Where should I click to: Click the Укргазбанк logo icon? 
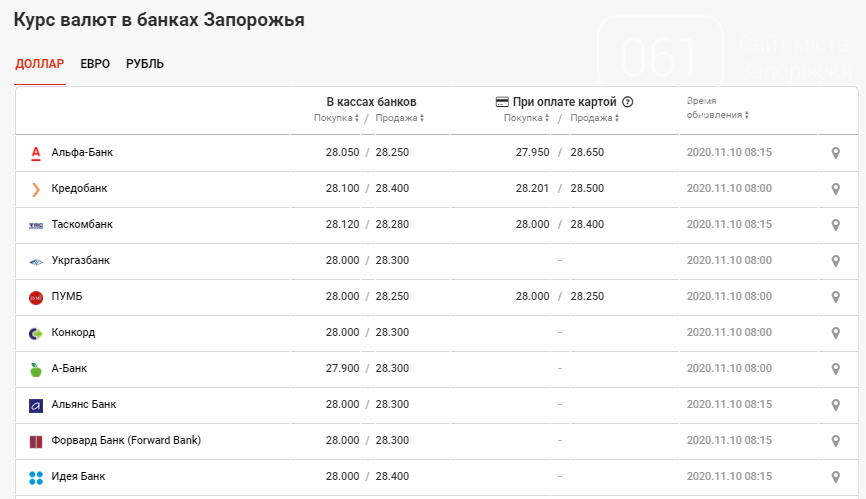click(36, 262)
